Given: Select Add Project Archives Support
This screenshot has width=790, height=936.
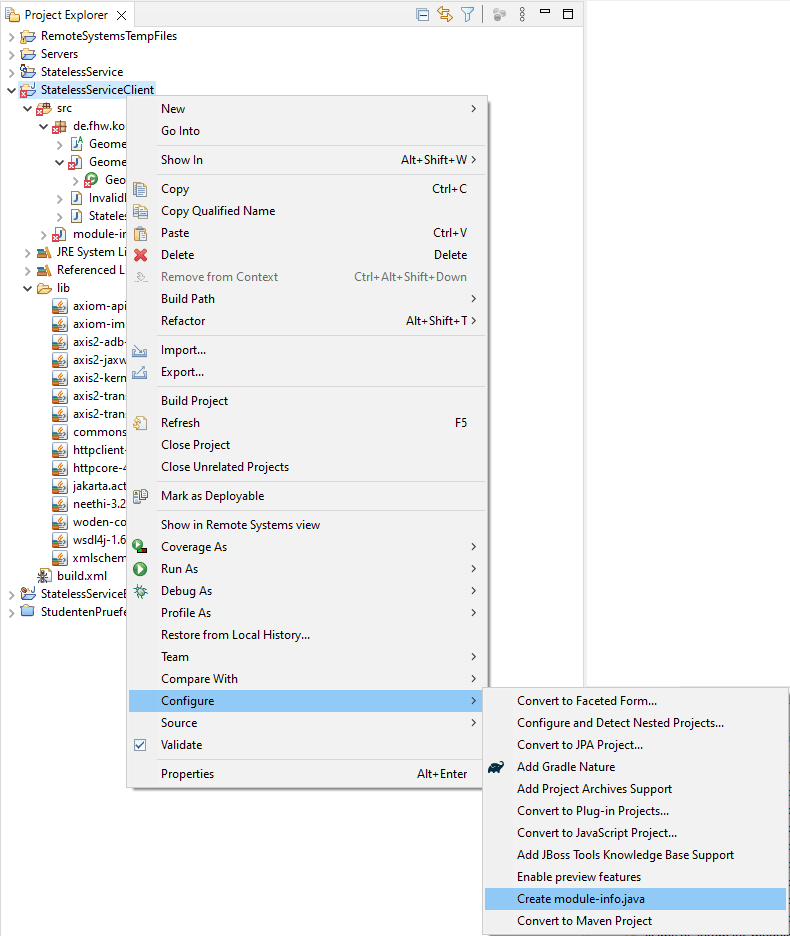Looking at the screenshot, I should pyautogui.click(x=635, y=789).
